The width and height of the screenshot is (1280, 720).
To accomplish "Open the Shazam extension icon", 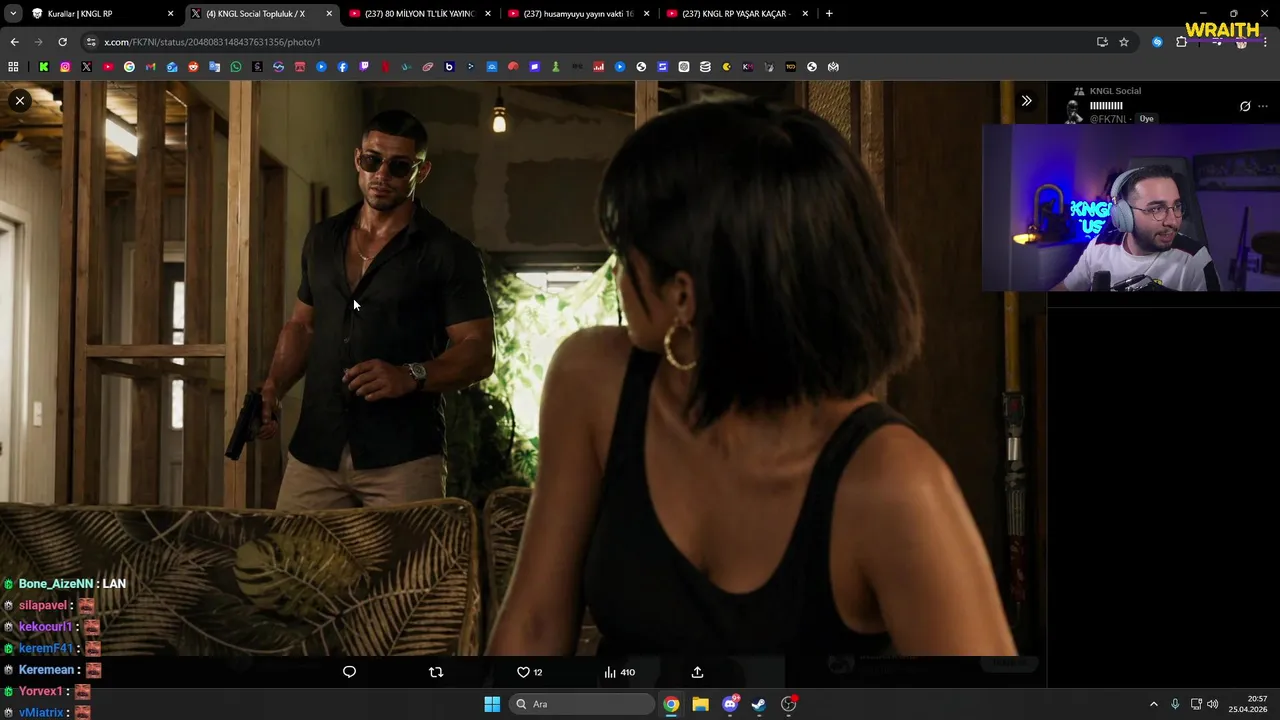I will (x=1158, y=42).
